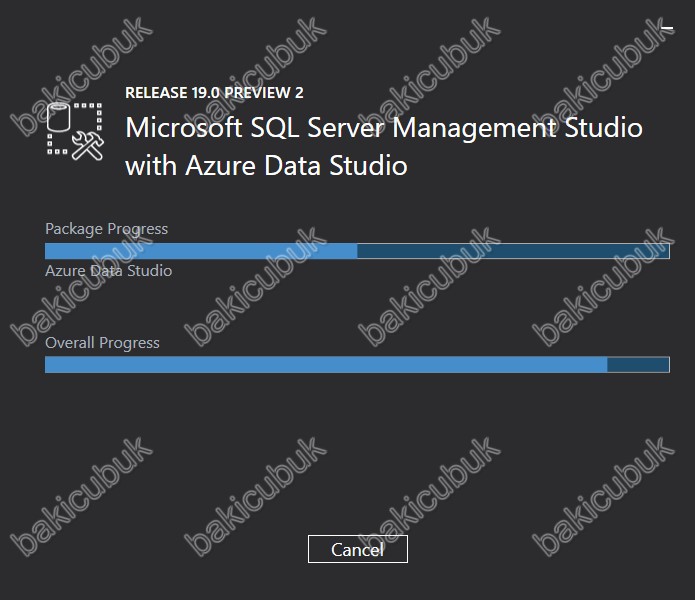695x600 pixels.
Task: Click the RELEASE 19.0 PREVIEW 2 text
Action: pos(214,93)
